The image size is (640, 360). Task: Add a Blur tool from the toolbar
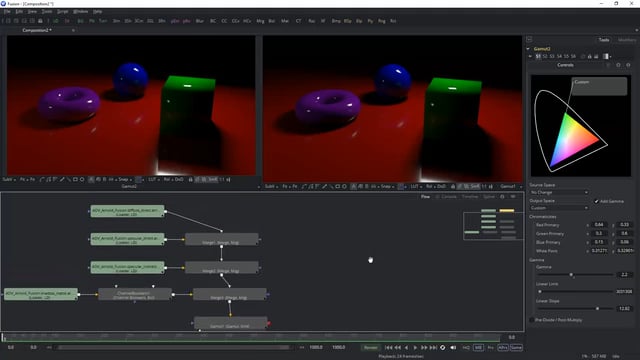coord(200,21)
